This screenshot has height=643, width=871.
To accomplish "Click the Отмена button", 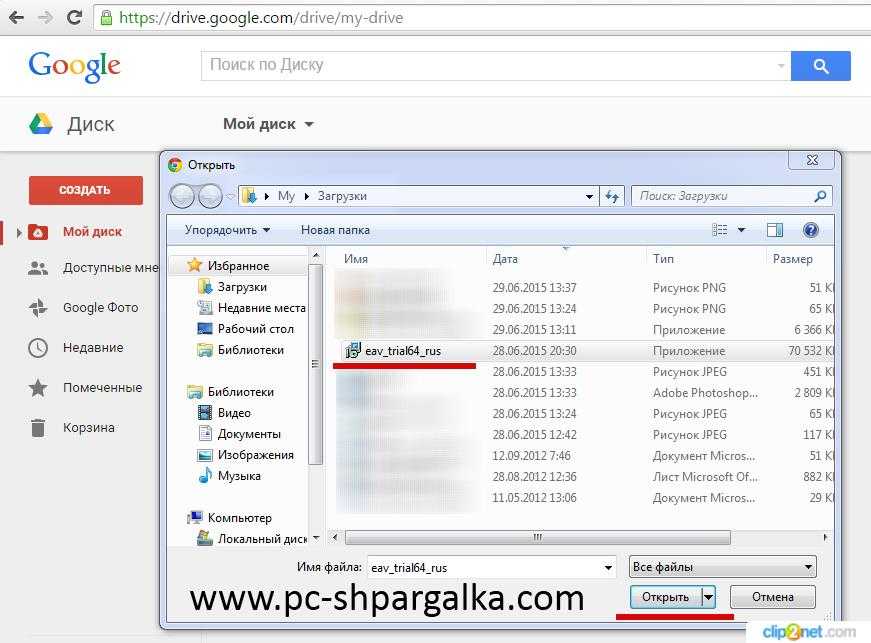I will (x=773, y=597).
